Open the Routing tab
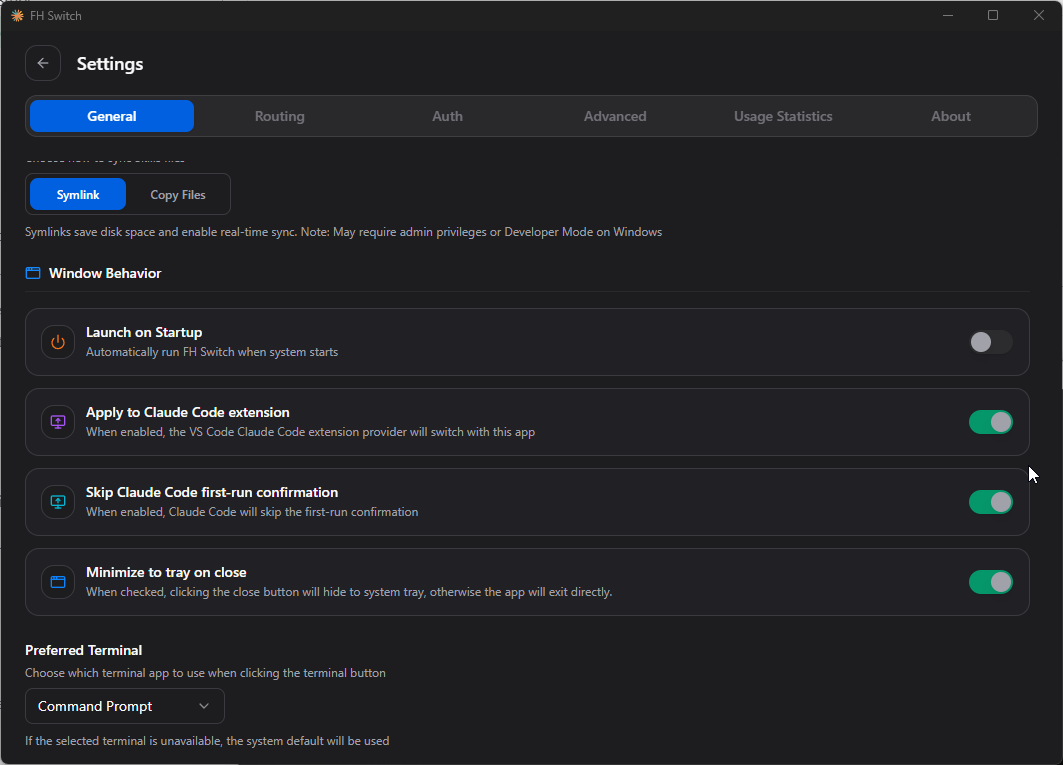 [279, 116]
